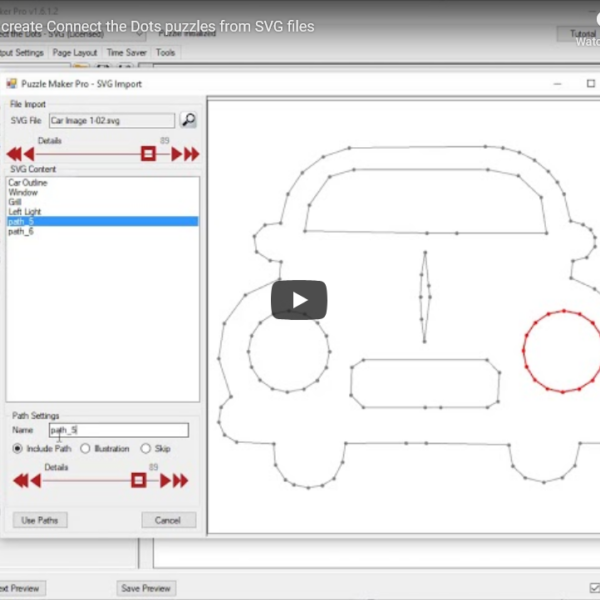
Task: Select the Include Path radio button
Action: click(18, 449)
